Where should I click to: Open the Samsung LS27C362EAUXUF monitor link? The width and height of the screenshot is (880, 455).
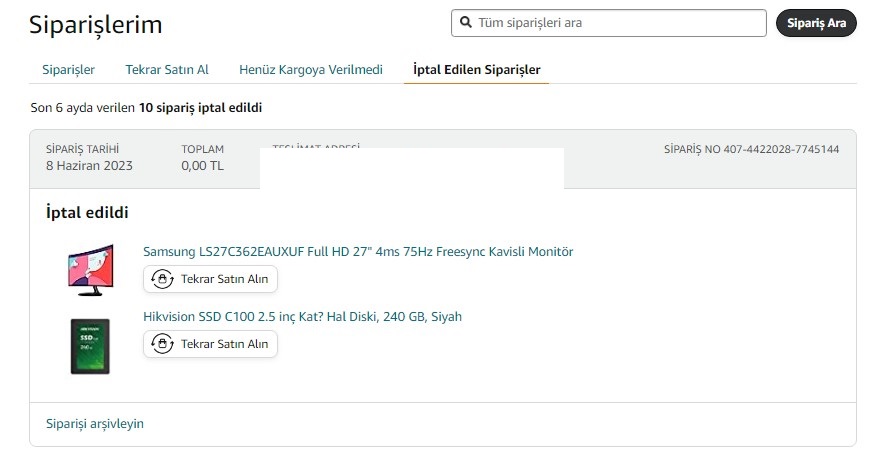[x=358, y=252]
